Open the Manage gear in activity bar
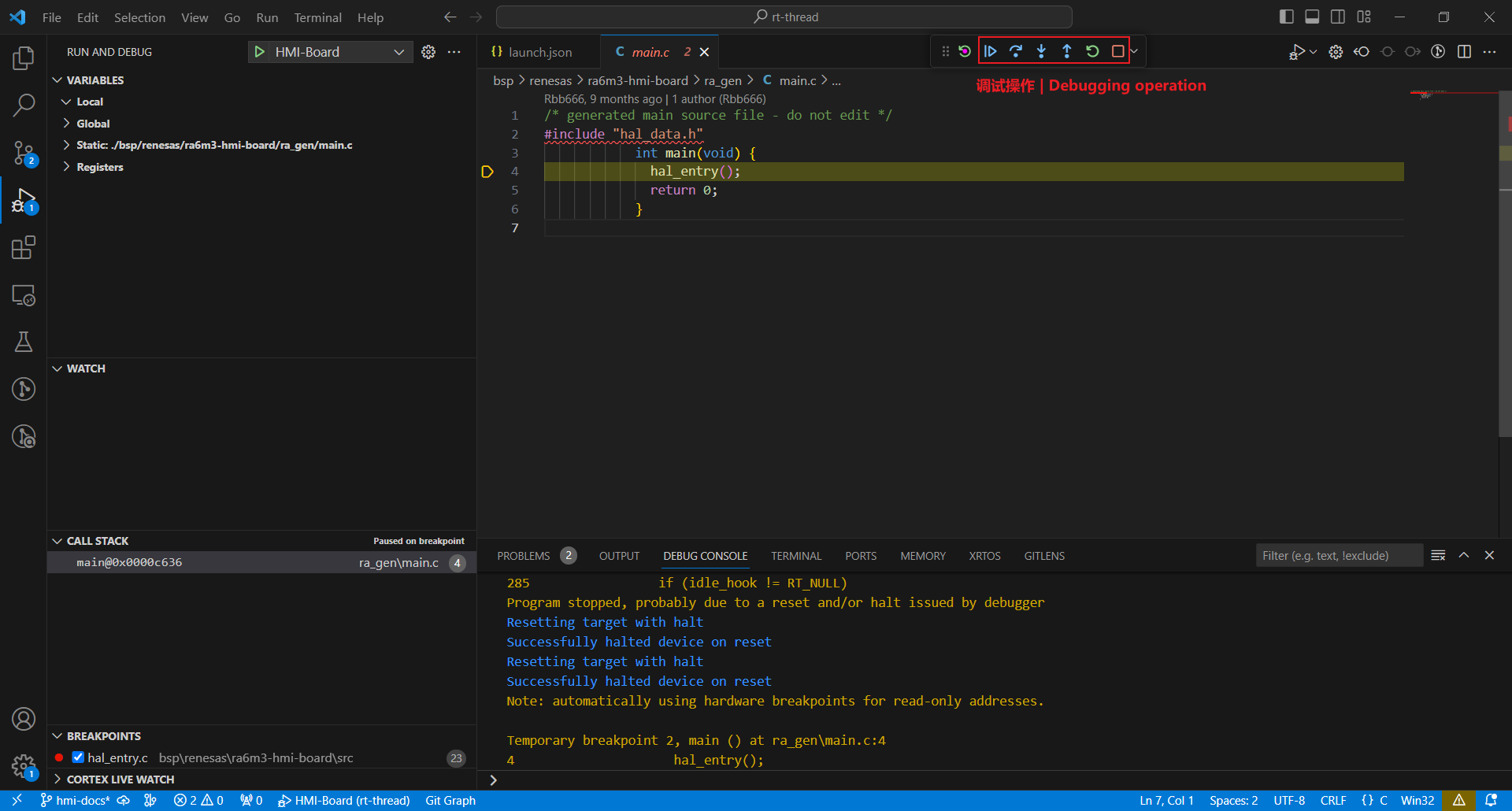 (x=24, y=766)
